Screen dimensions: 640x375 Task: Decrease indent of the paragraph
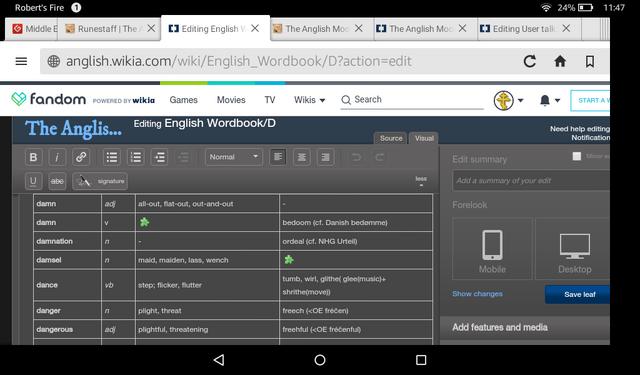pos(183,157)
